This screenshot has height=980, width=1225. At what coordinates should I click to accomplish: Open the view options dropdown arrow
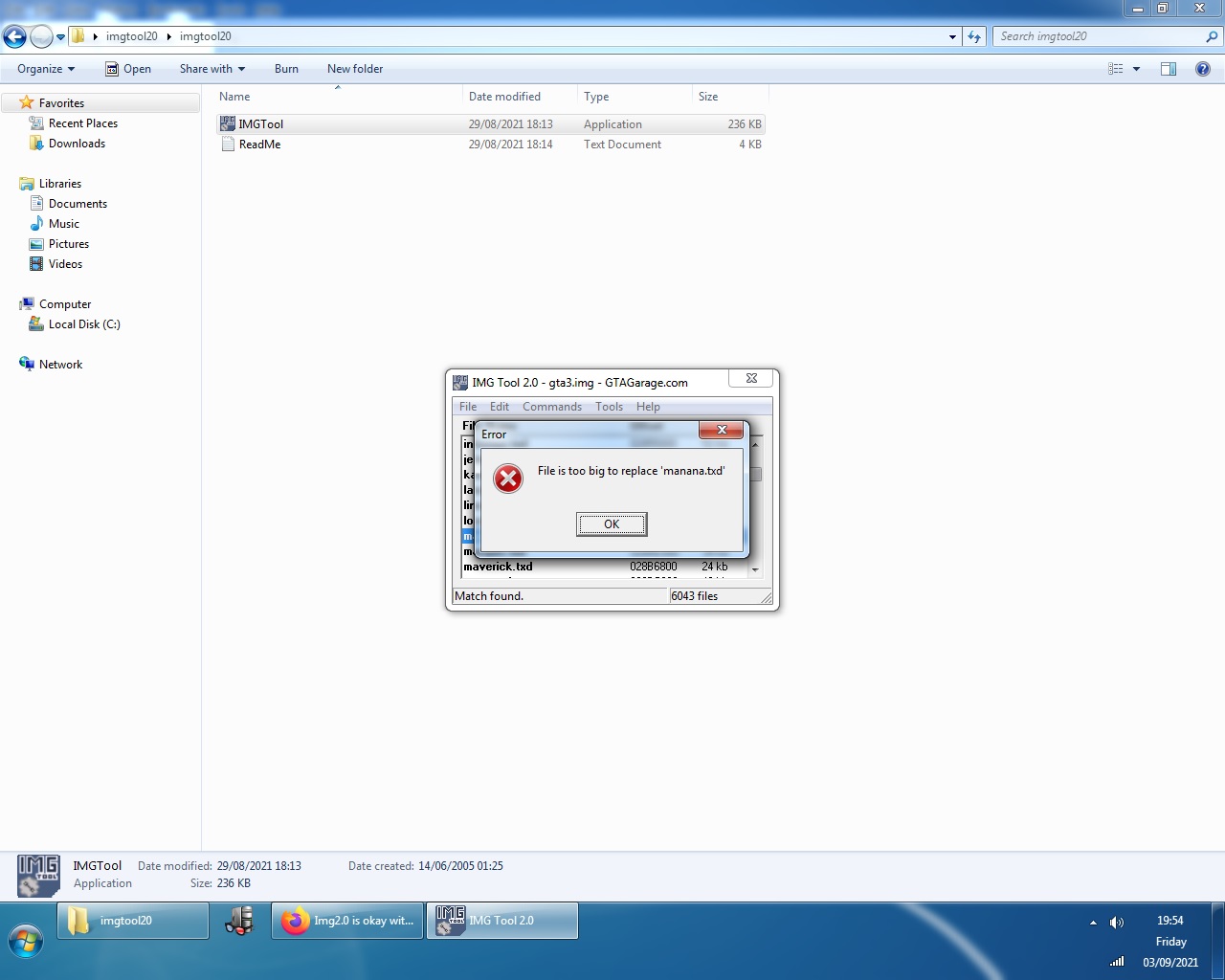click(x=1136, y=69)
